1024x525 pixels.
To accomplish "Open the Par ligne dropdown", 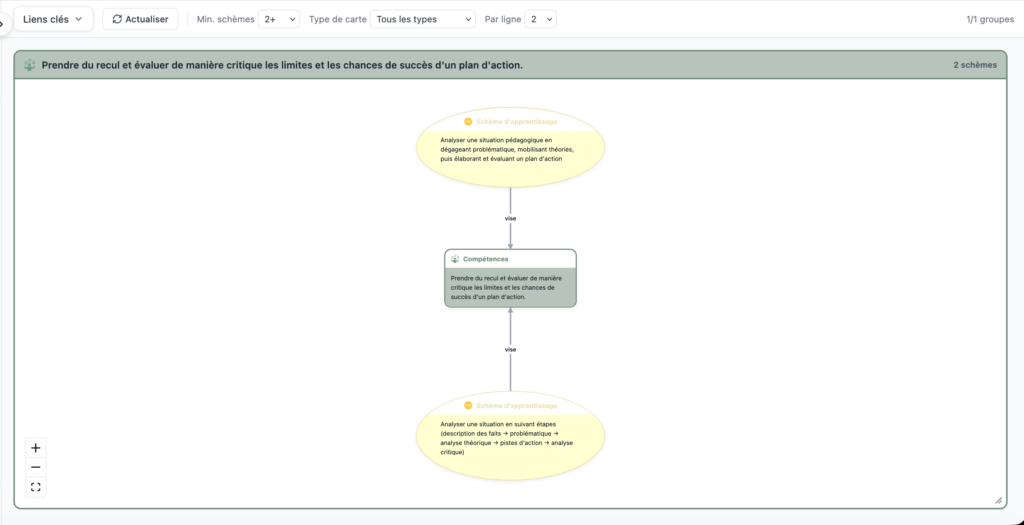I will click(x=540, y=19).
